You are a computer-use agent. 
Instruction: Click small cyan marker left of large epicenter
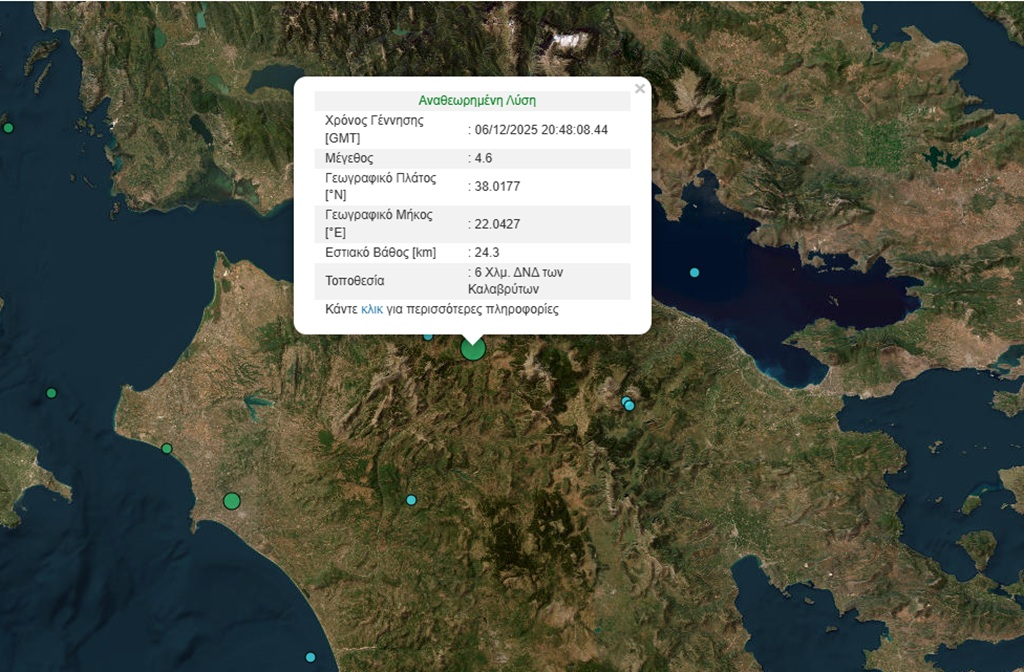click(x=428, y=336)
